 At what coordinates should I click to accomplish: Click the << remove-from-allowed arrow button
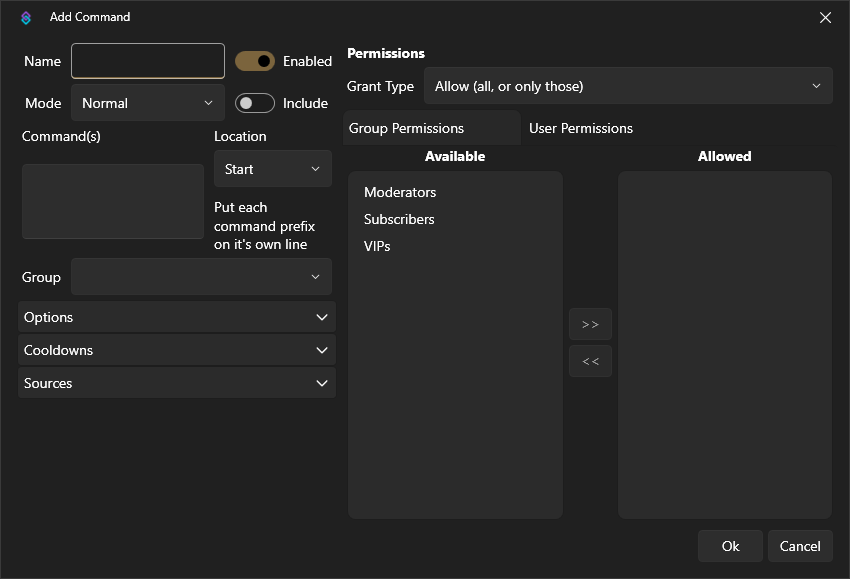pos(590,361)
